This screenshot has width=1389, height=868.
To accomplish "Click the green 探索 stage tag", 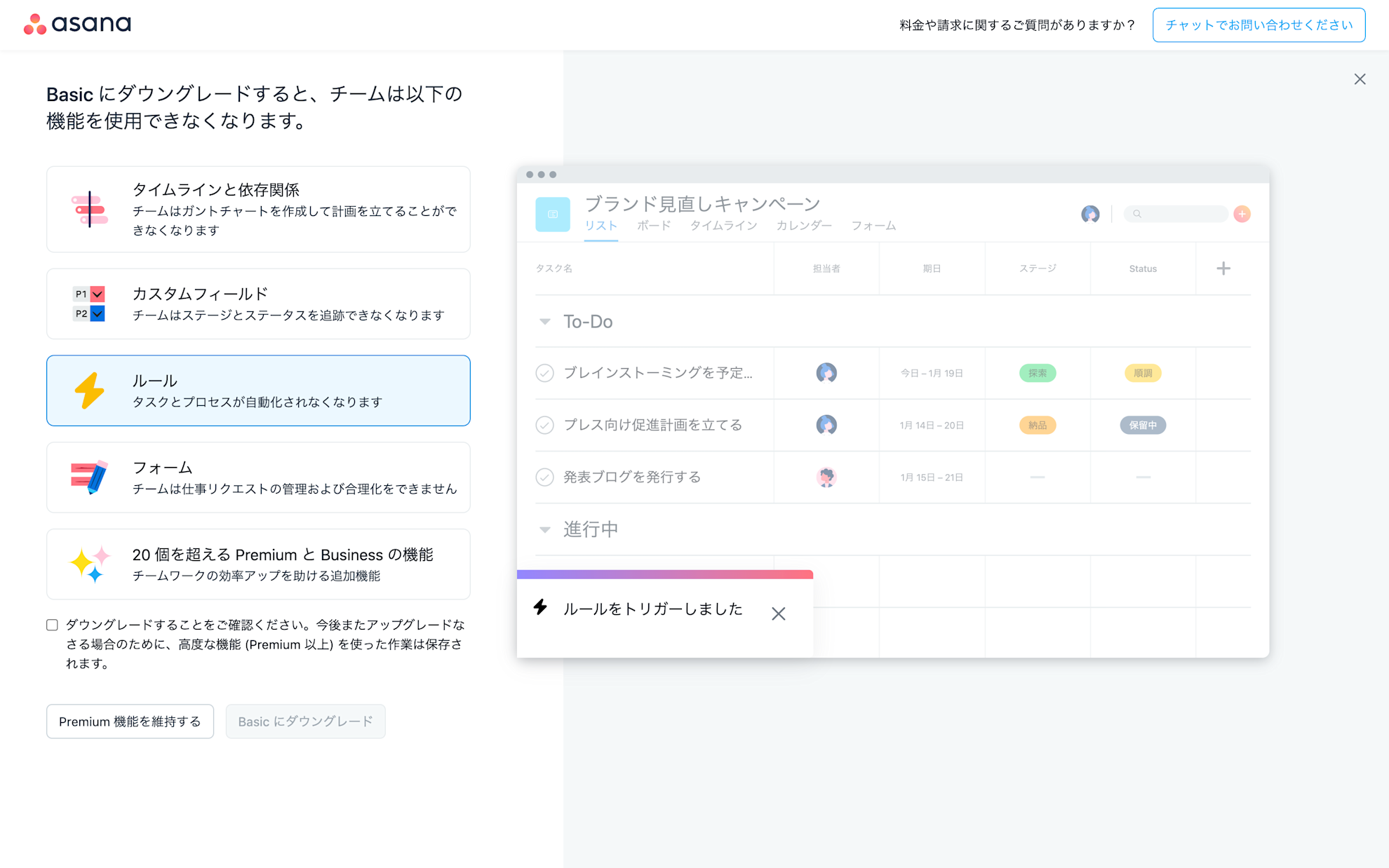I will 1038,373.
